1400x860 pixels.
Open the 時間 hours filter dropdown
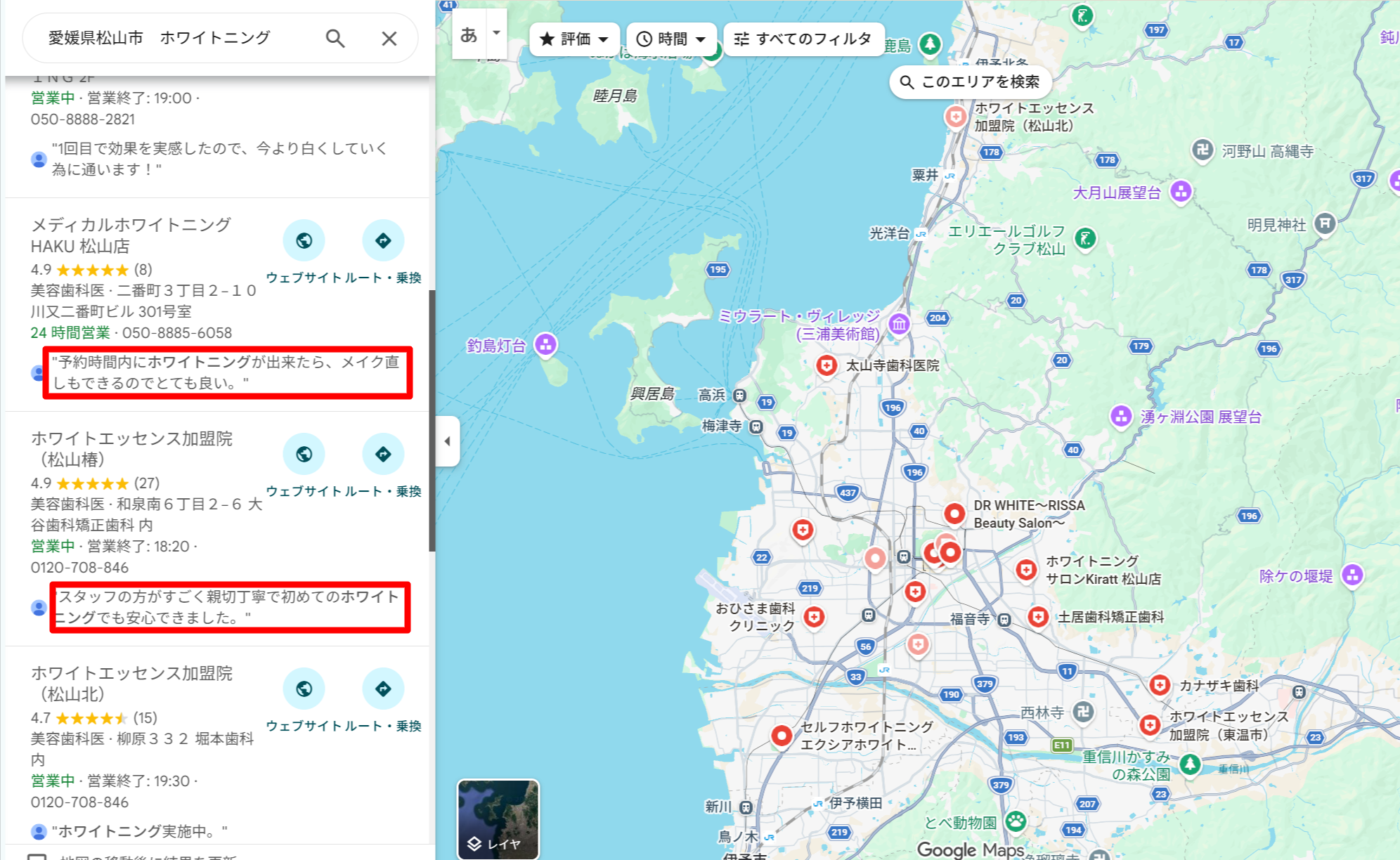671,39
